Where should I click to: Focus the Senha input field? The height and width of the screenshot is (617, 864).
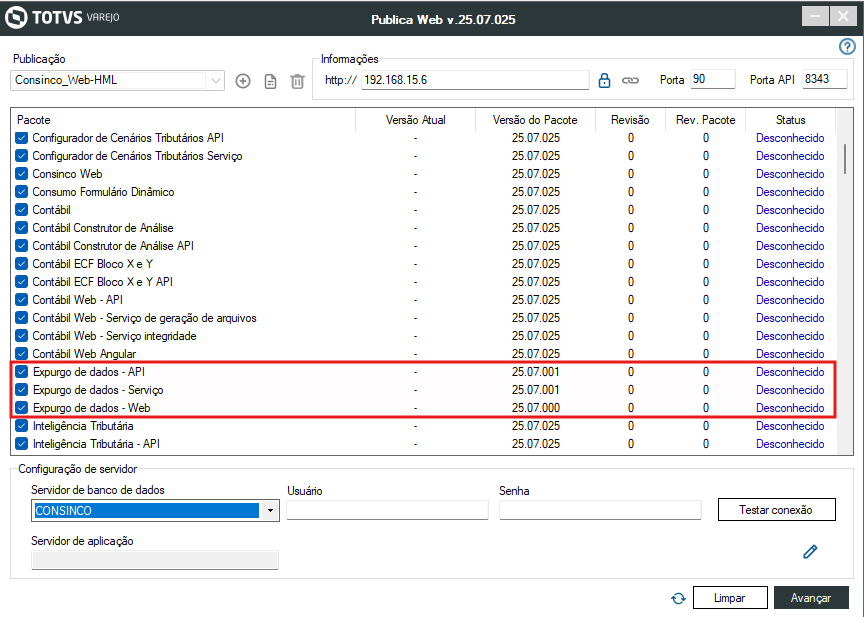(x=600, y=510)
